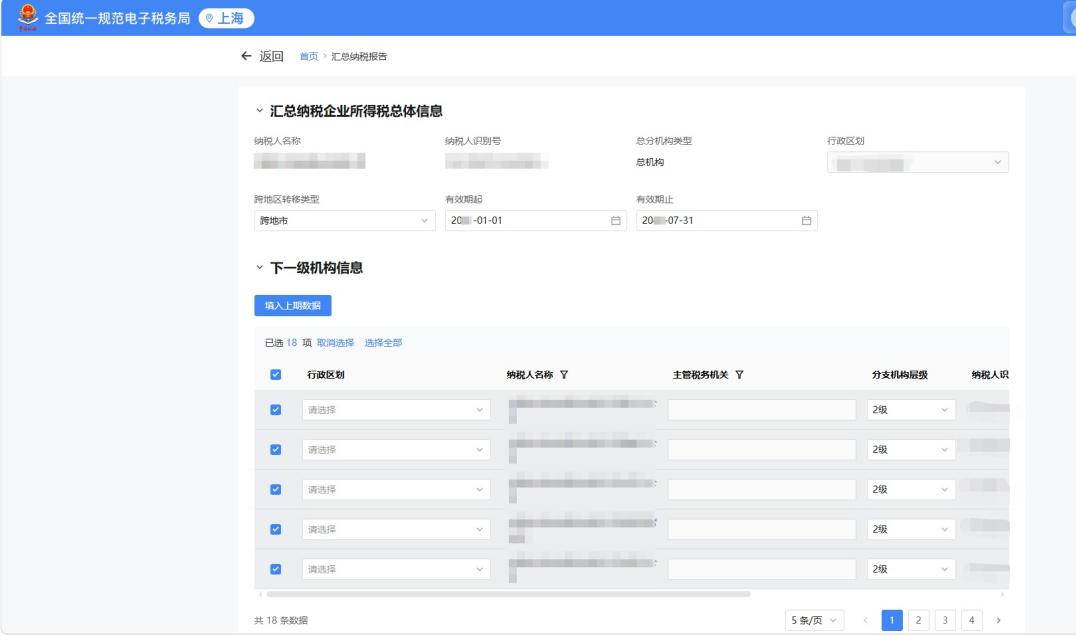Click the 选择全部 link
This screenshot has height=636, width=1076.
tap(383, 342)
